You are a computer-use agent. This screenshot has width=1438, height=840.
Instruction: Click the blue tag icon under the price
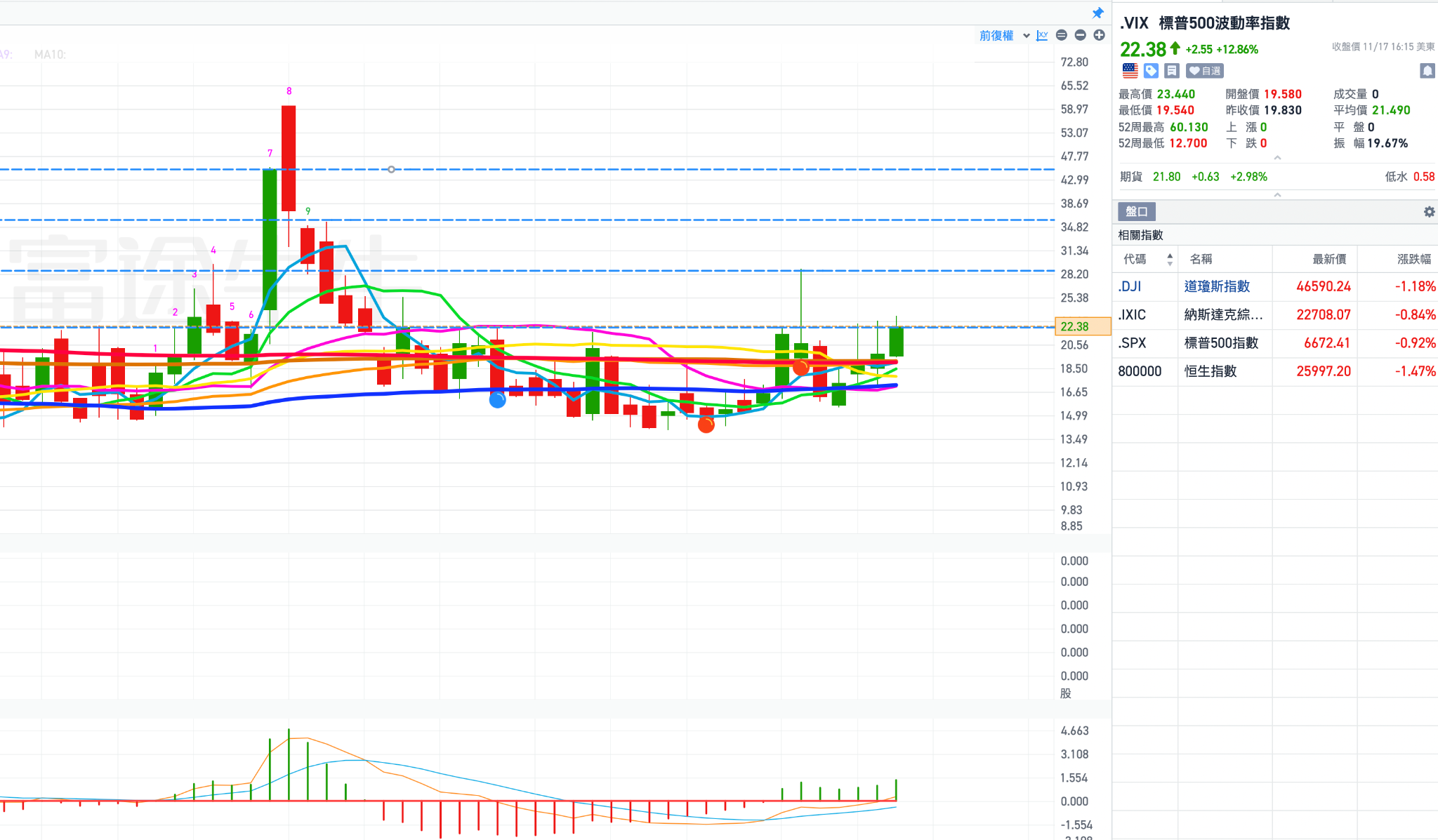[1151, 70]
